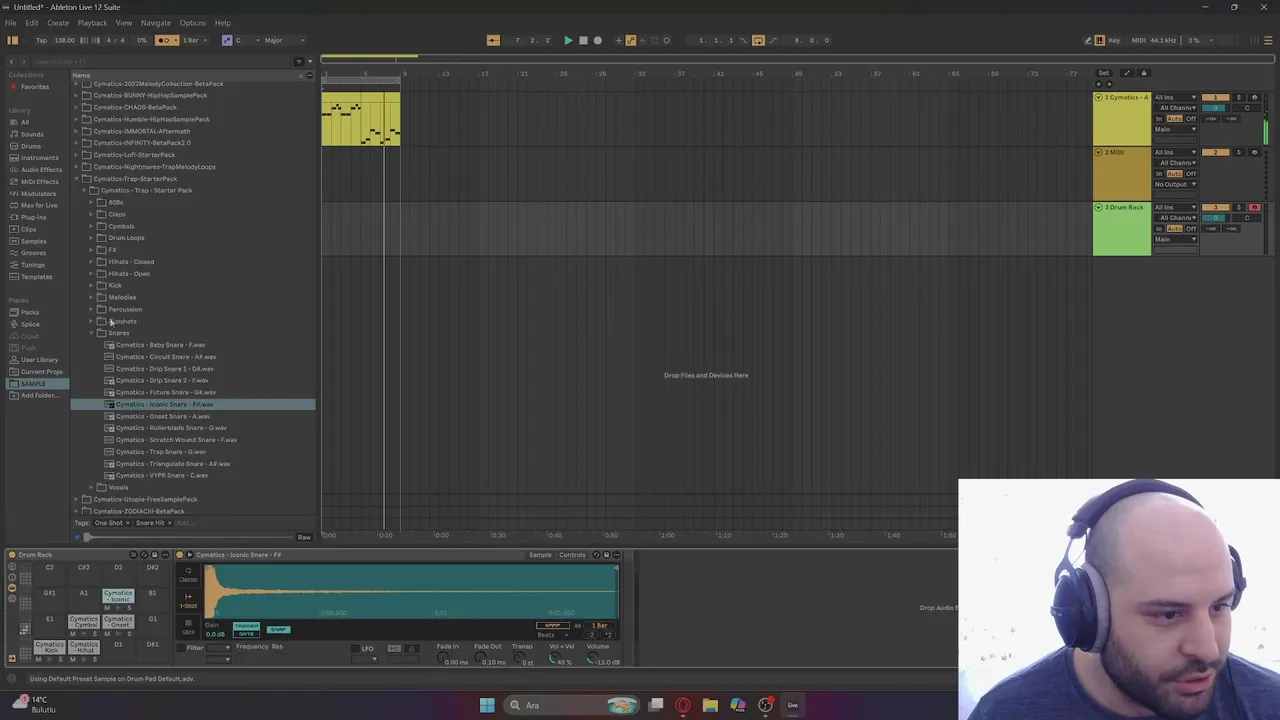This screenshot has height=720, width=1280.
Task: Open the Playback menu
Action: click(92, 23)
